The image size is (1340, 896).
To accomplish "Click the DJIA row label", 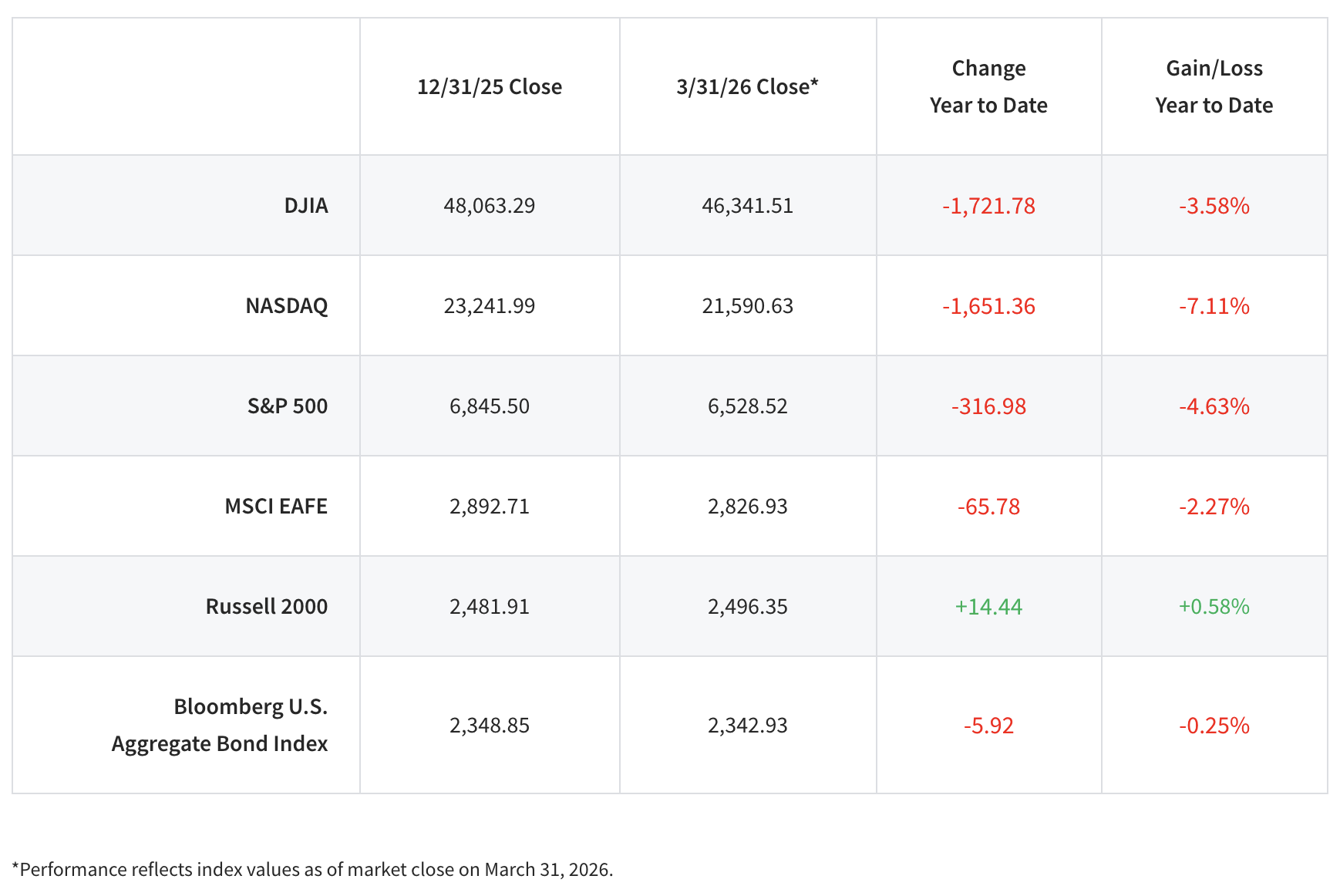I will [305, 206].
